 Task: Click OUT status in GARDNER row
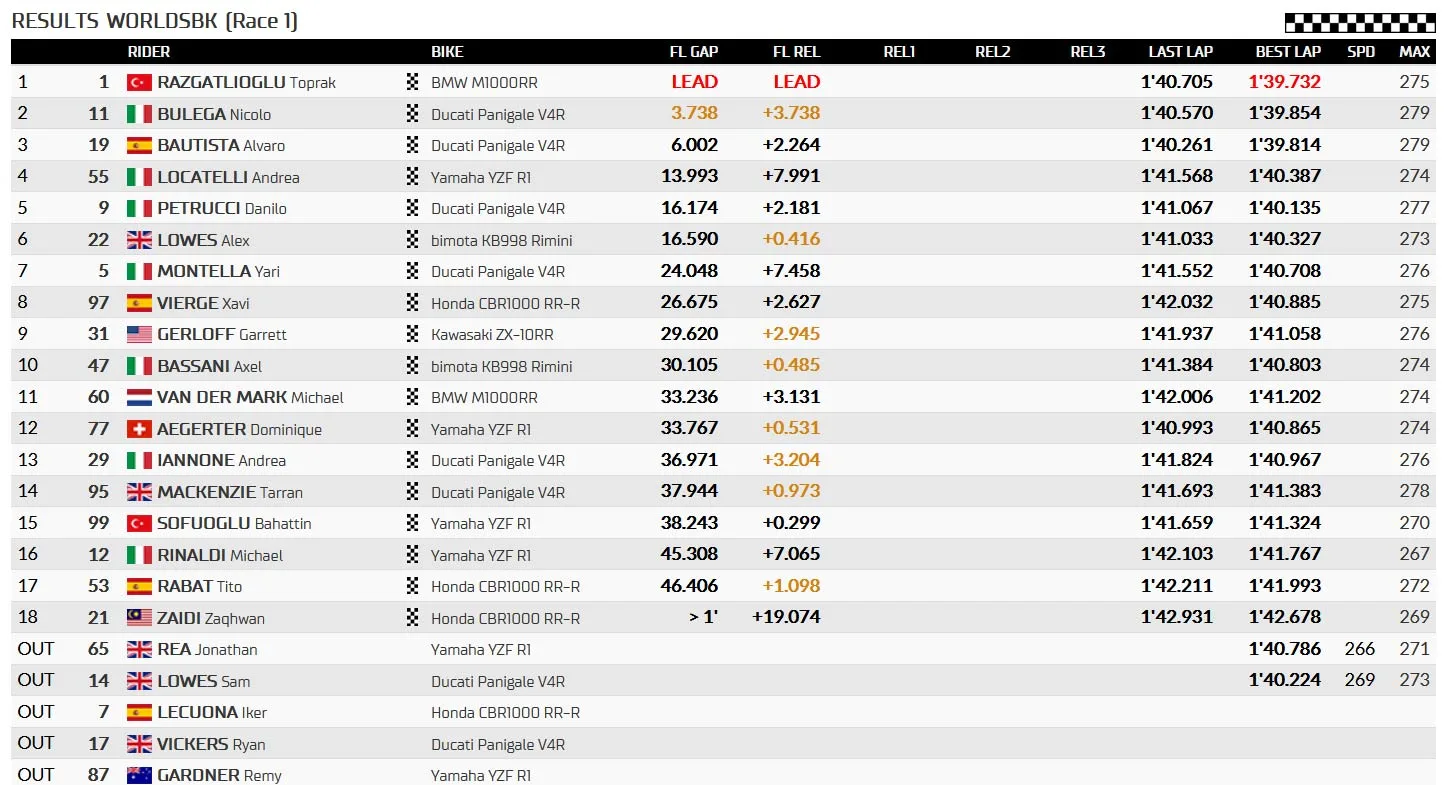36,774
